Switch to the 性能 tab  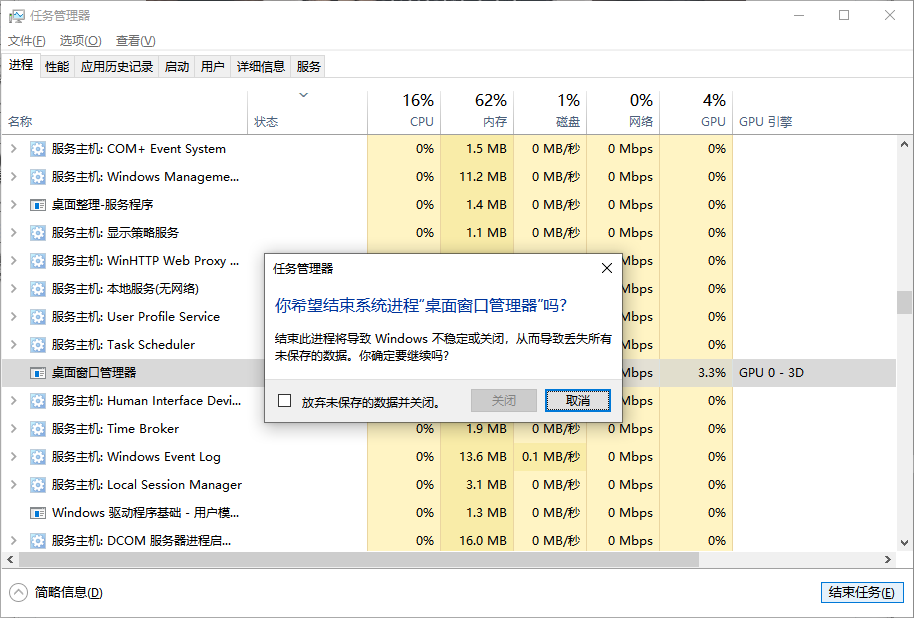click(x=57, y=66)
